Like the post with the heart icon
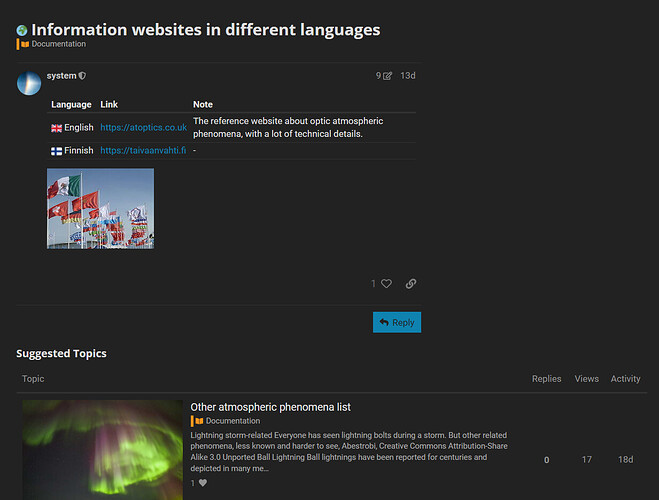This screenshot has width=659, height=500. (x=387, y=284)
